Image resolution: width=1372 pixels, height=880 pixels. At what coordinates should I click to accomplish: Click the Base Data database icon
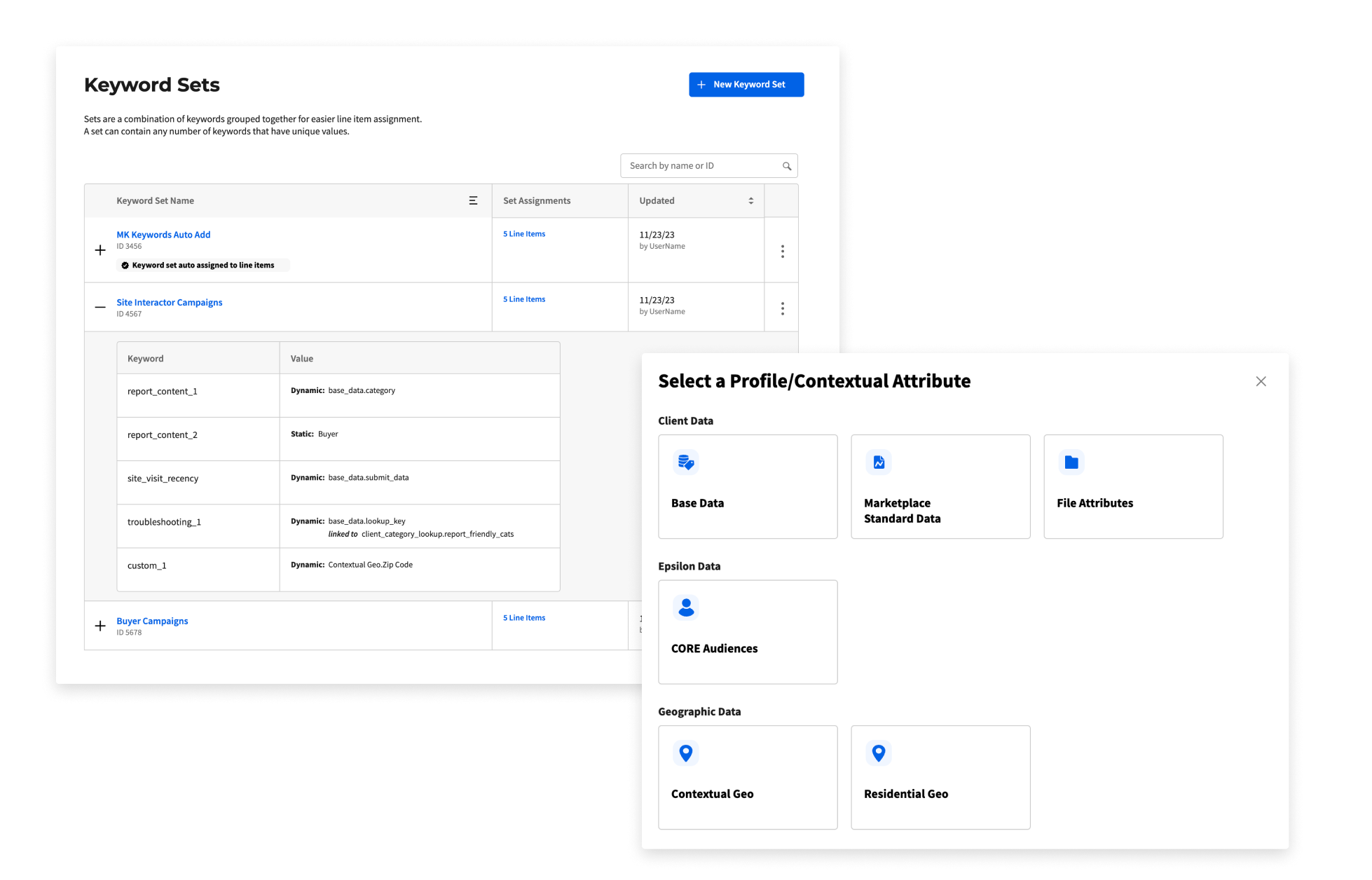click(686, 462)
